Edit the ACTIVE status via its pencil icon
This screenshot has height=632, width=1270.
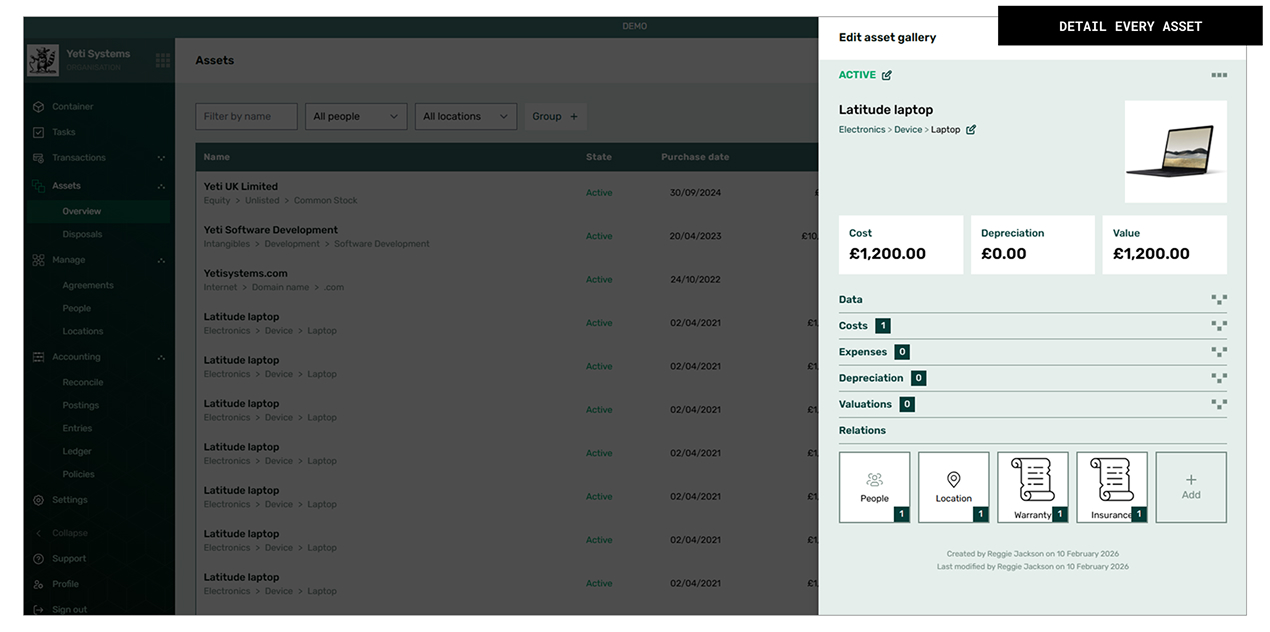pyautogui.click(x=889, y=74)
